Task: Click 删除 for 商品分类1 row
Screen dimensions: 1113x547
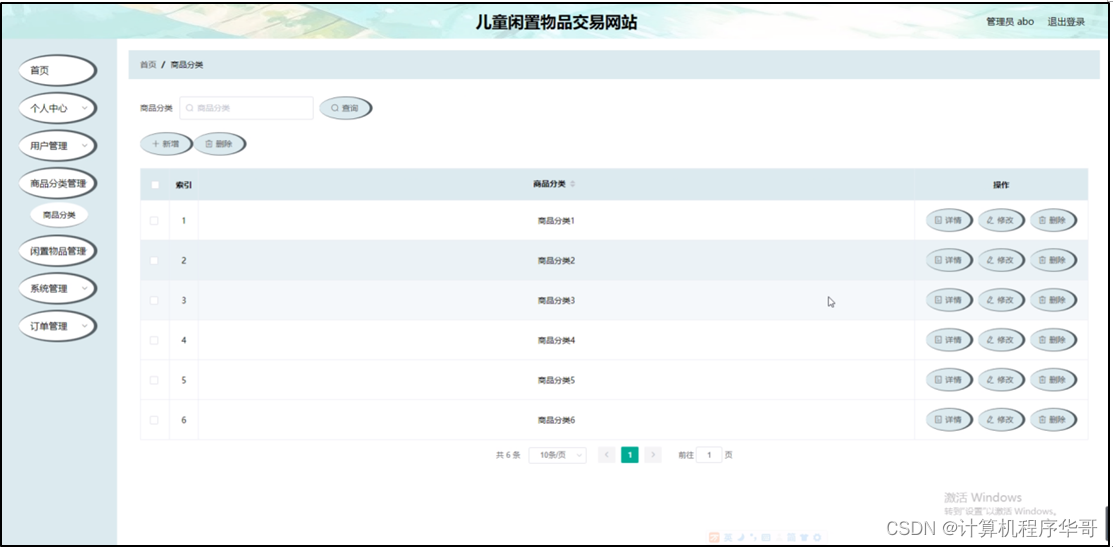Action: [1053, 221]
